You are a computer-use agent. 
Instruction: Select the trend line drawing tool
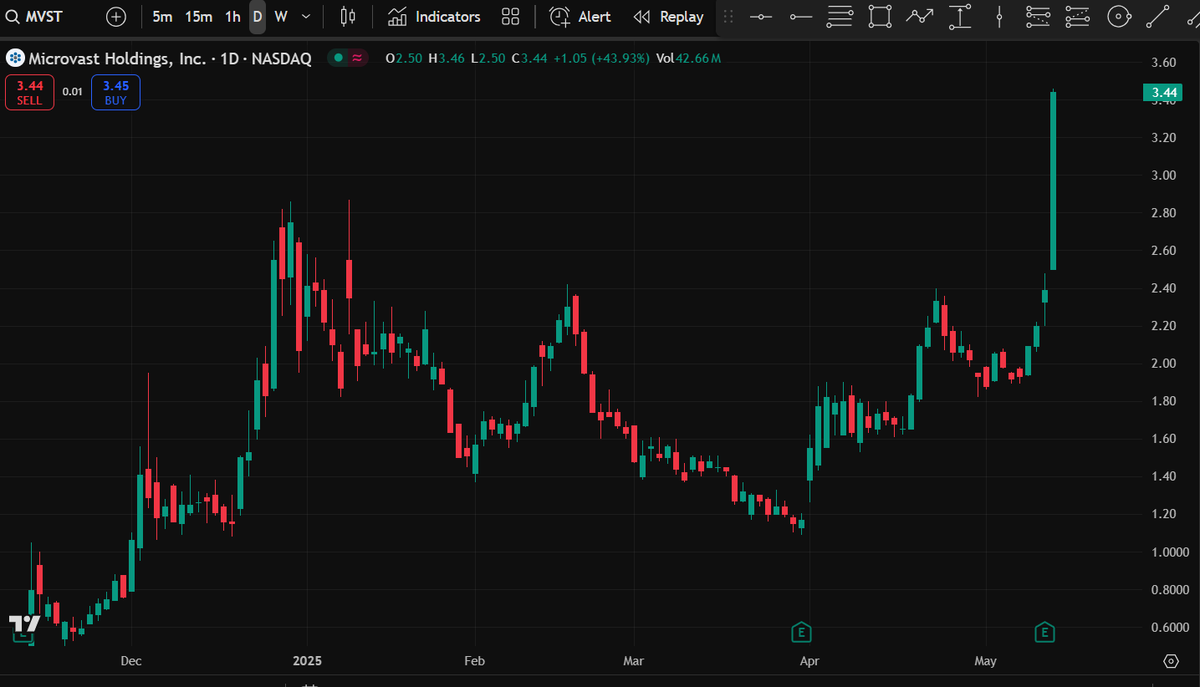(1158, 17)
